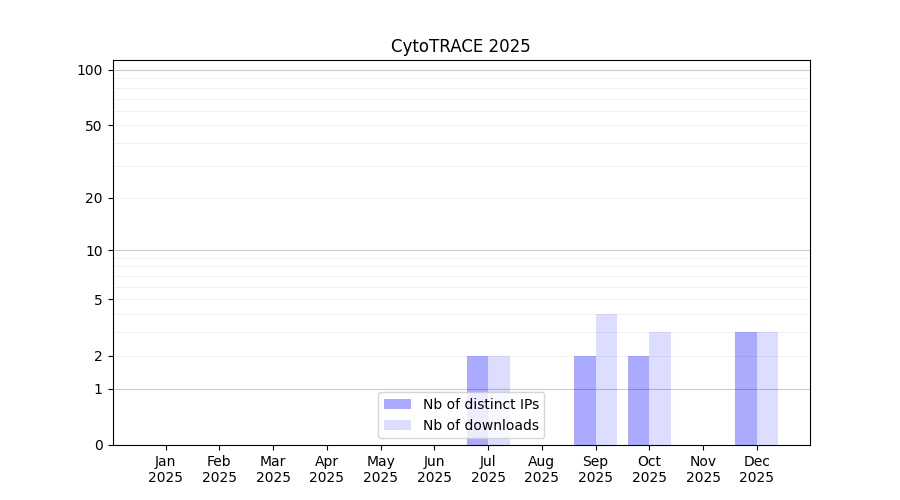
Task: Click the Sep 2025 downloads bar
Action: coord(606,379)
